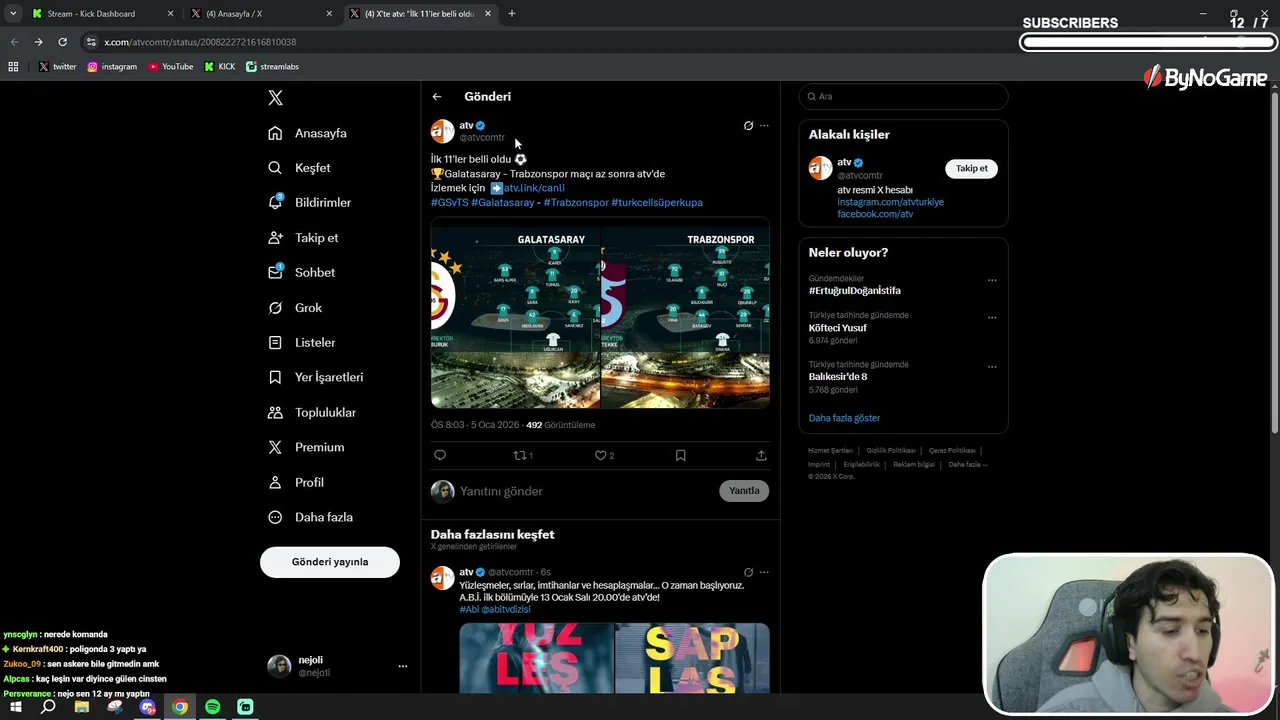
Task: View Trabzonspor lineup image
Action: (685, 313)
